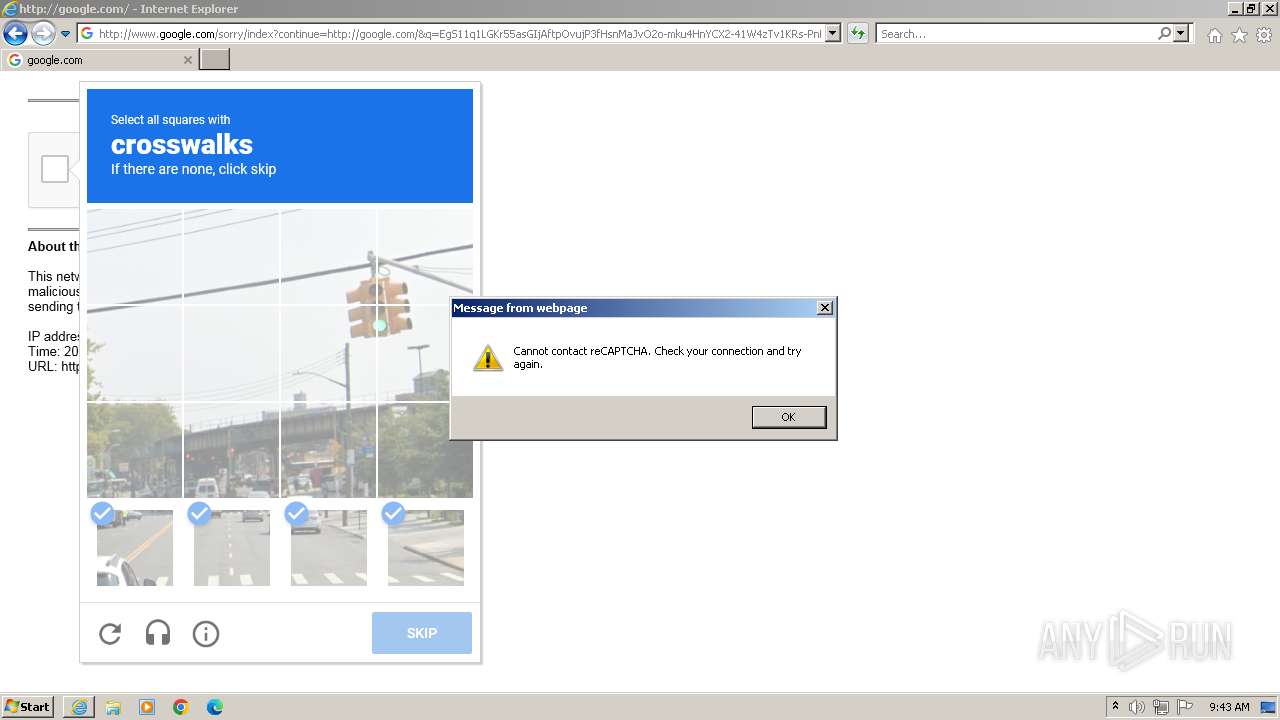Click the browser Search box
The width and height of the screenshot is (1280, 720).
pyautogui.click(x=1017, y=34)
